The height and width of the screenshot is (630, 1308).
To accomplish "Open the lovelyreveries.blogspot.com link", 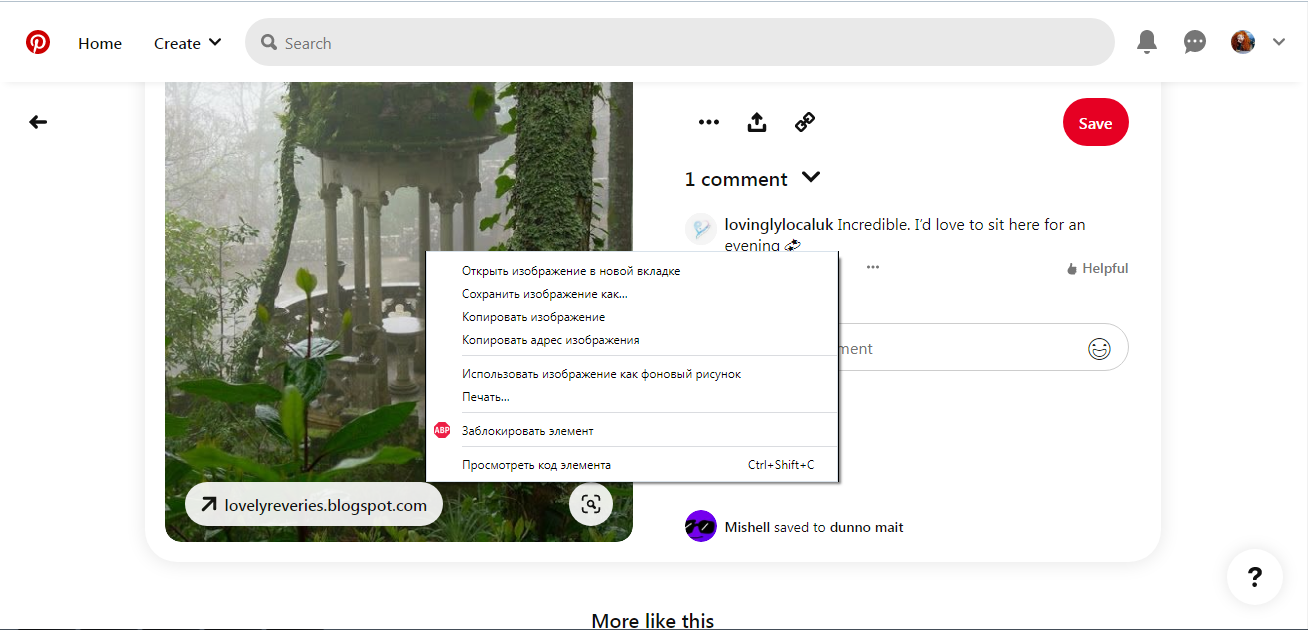I will point(313,505).
